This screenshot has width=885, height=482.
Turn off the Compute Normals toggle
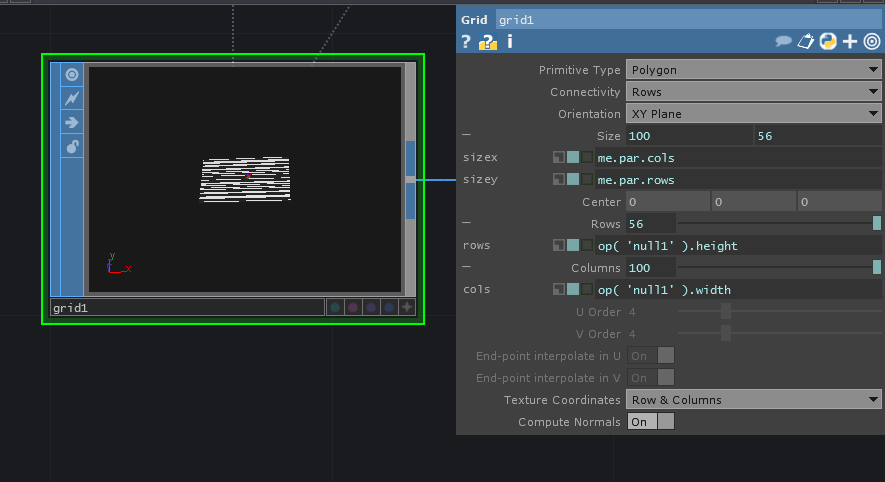point(650,422)
